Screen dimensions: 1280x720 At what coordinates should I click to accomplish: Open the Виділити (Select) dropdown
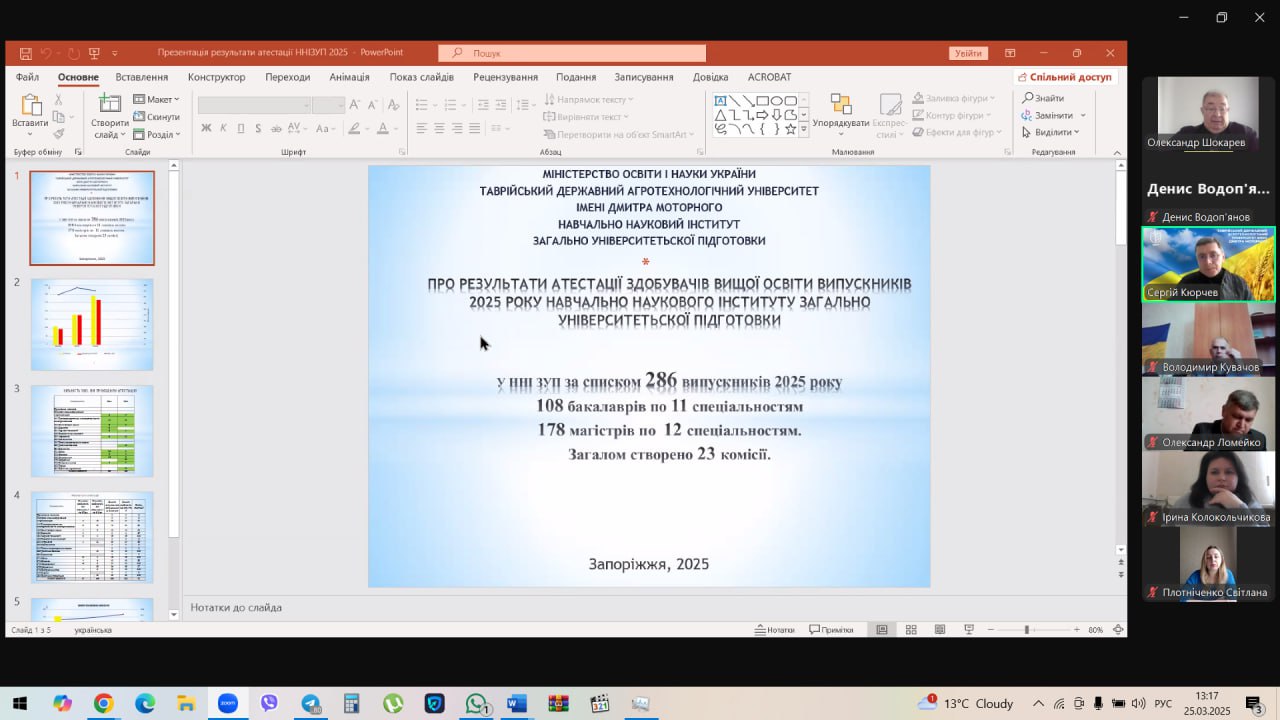1051,132
